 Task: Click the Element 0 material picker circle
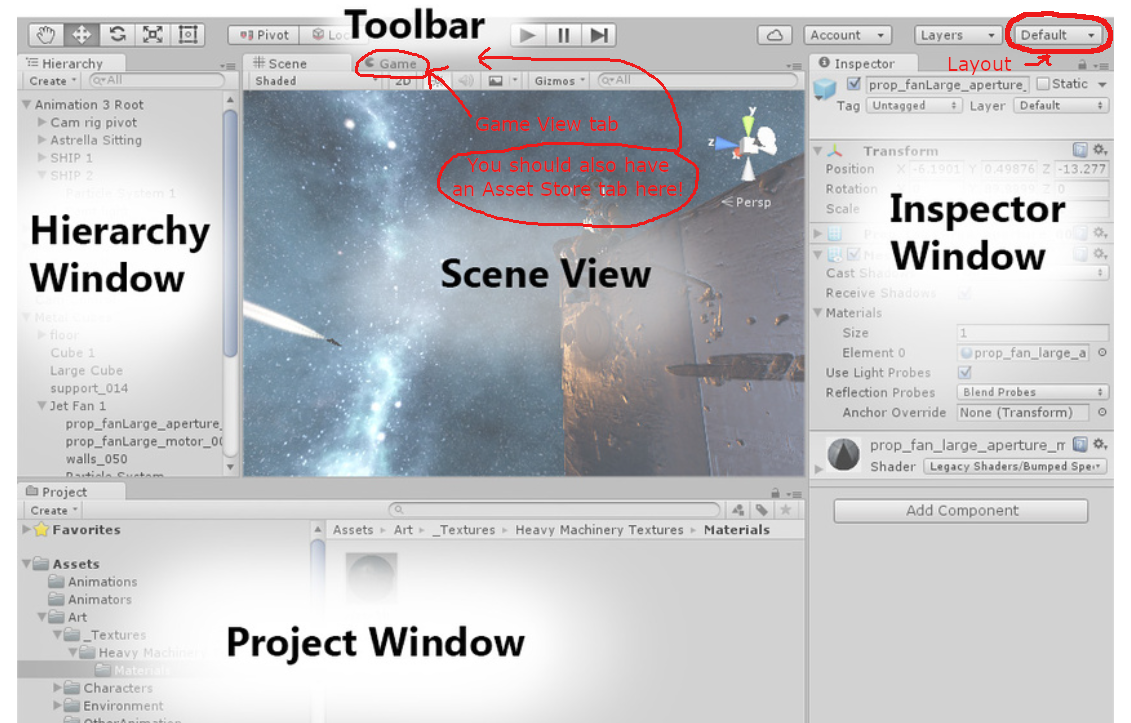coord(1102,352)
